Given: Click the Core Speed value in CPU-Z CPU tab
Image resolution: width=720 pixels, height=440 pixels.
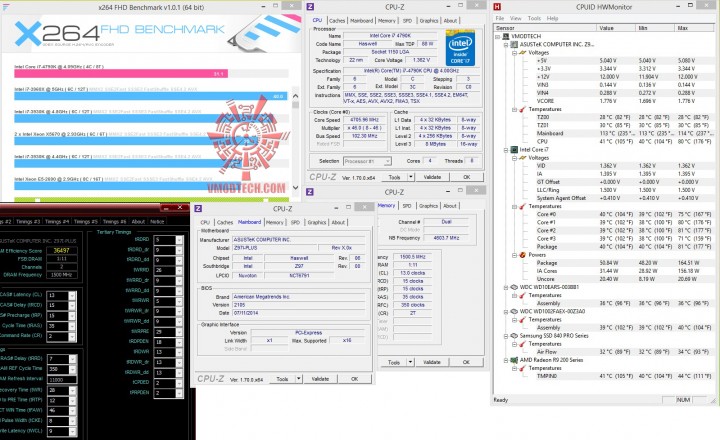Looking at the screenshot, I should [x=365, y=120].
